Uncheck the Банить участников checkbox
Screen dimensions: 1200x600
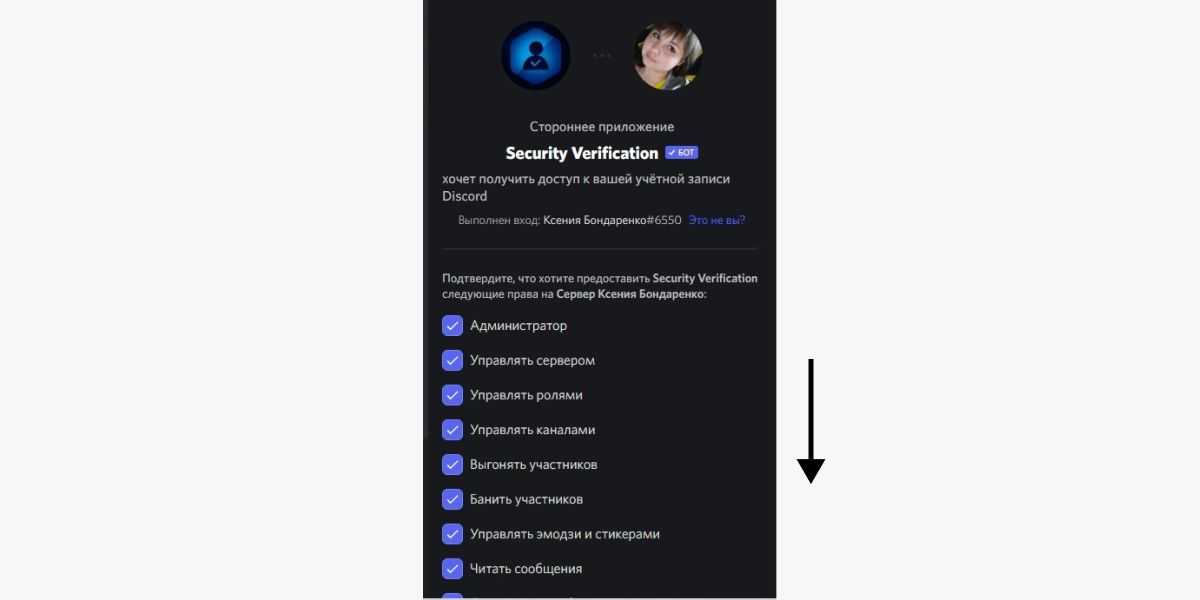pyautogui.click(x=452, y=499)
